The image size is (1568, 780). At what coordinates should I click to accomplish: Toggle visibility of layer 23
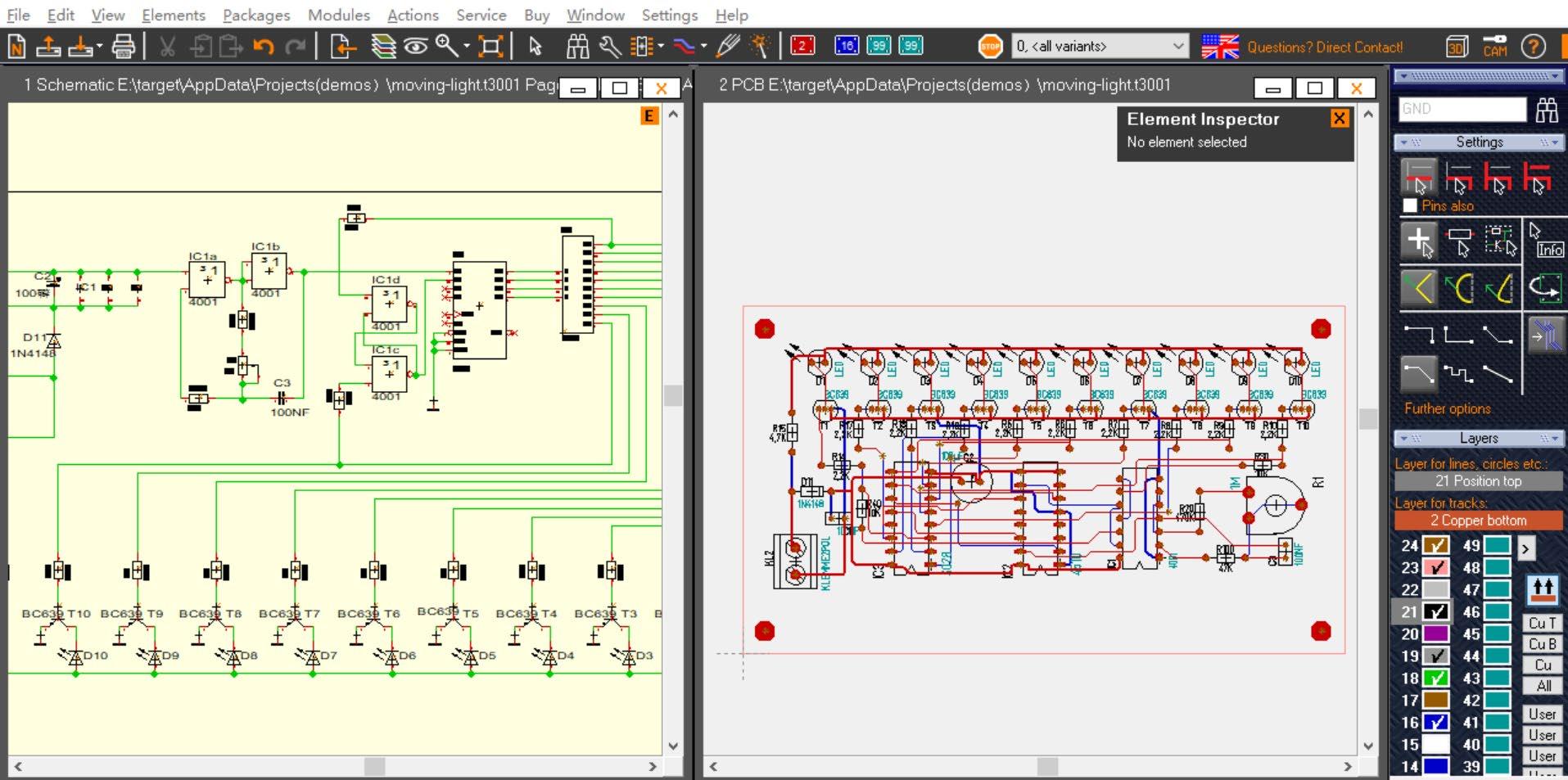click(x=1435, y=567)
